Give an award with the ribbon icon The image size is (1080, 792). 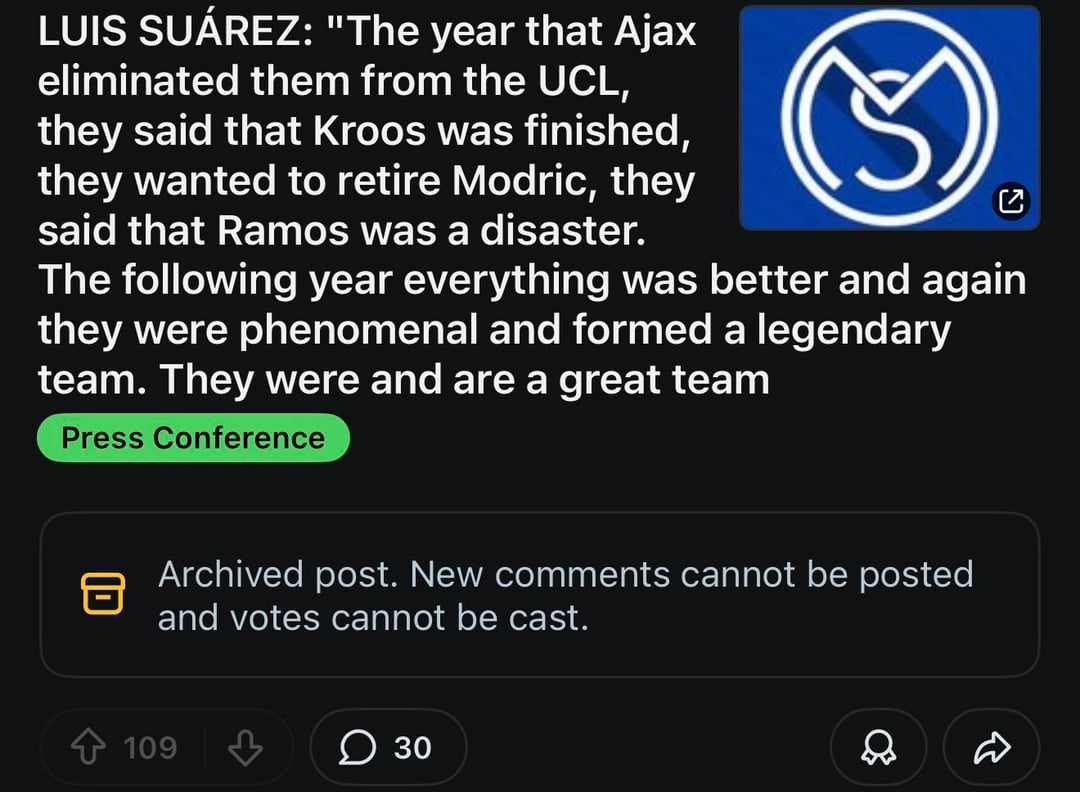tap(878, 747)
